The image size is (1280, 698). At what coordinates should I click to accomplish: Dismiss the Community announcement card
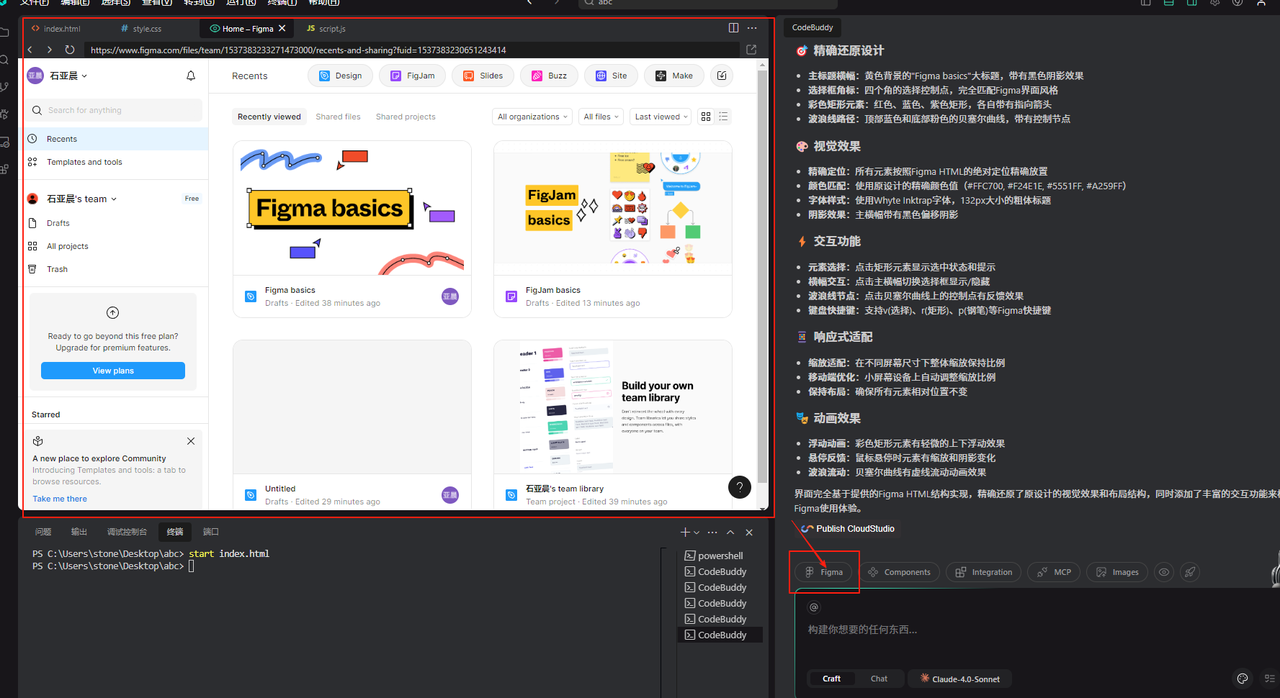click(x=191, y=441)
